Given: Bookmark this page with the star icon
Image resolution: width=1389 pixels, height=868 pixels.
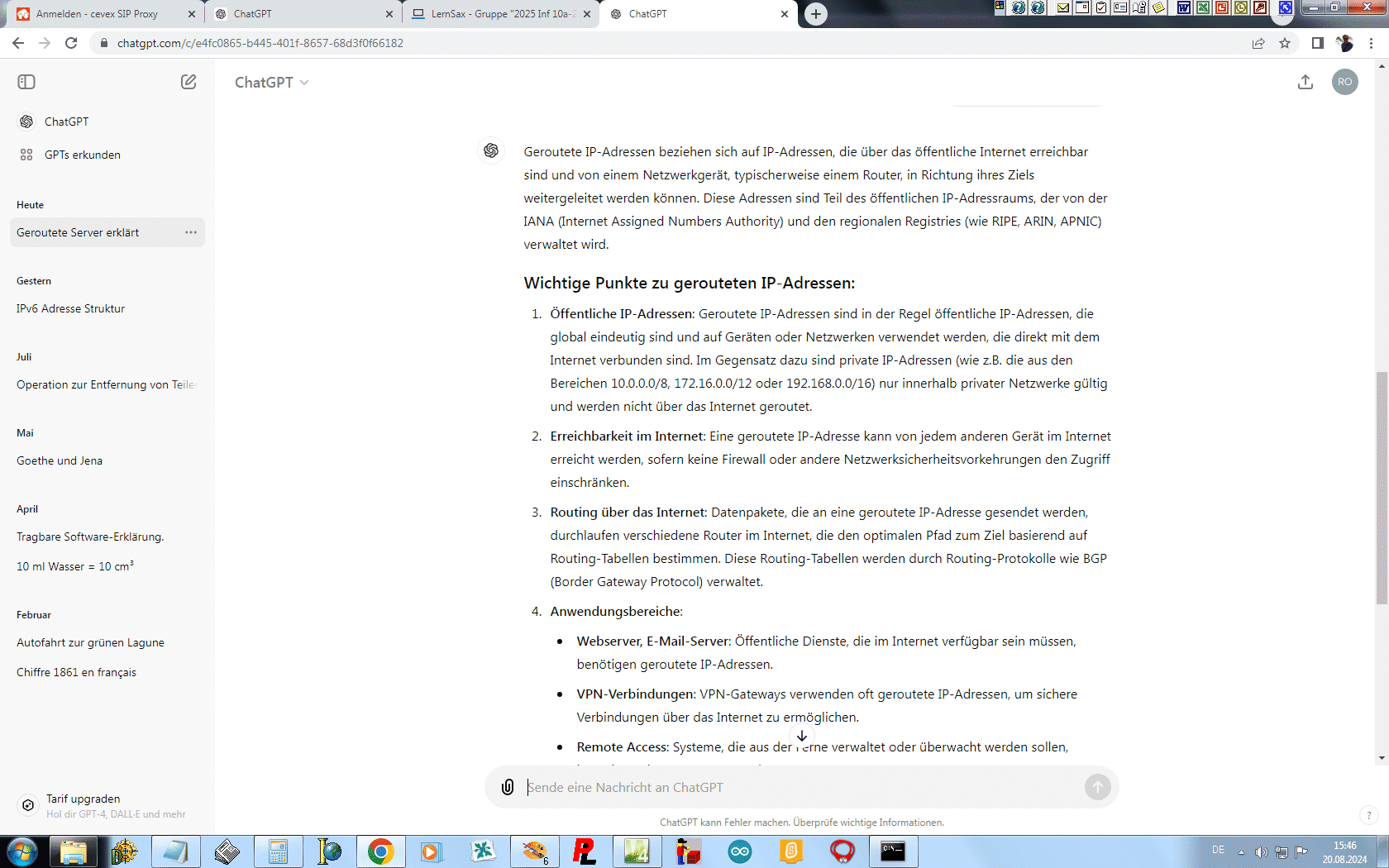Looking at the screenshot, I should [1285, 43].
